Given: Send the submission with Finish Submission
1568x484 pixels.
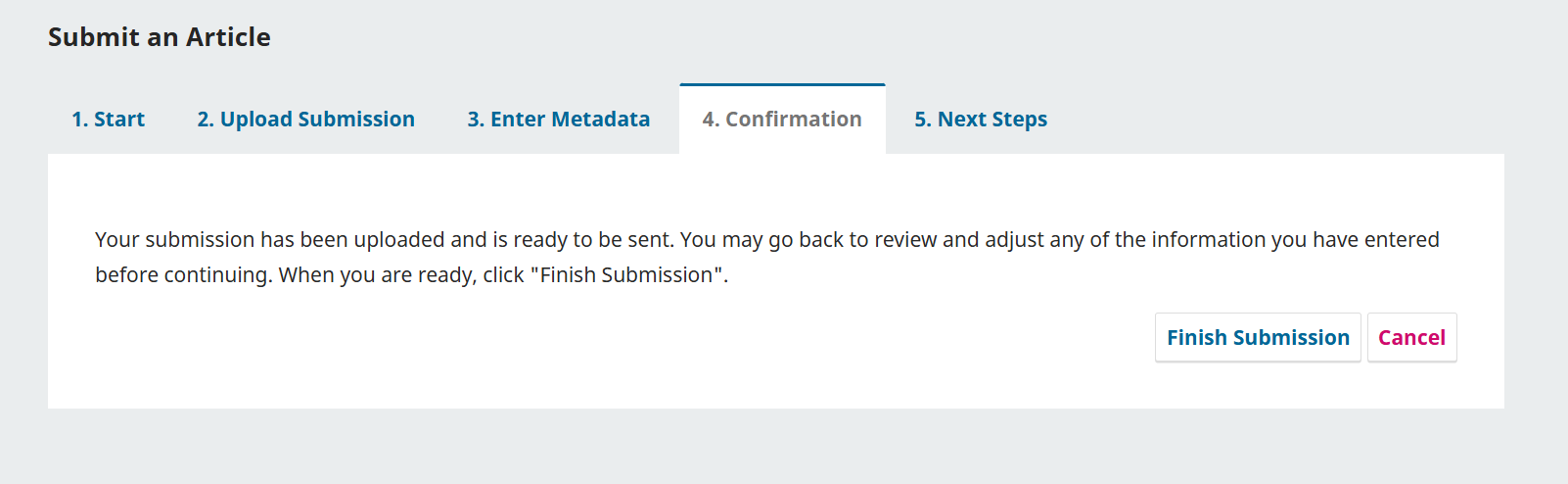Looking at the screenshot, I should (1258, 338).
